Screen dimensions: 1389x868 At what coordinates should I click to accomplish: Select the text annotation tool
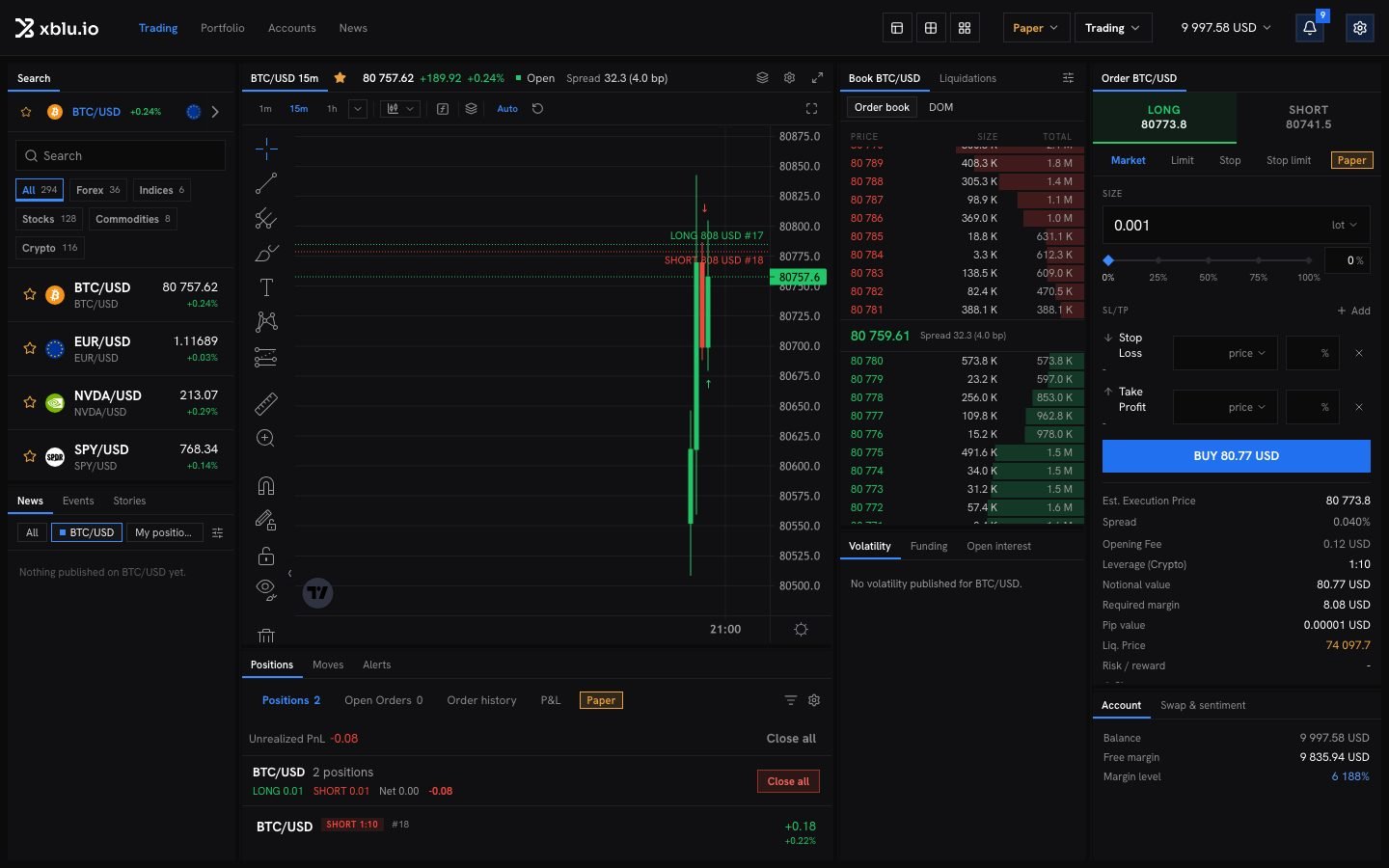(x=266, y=287)
